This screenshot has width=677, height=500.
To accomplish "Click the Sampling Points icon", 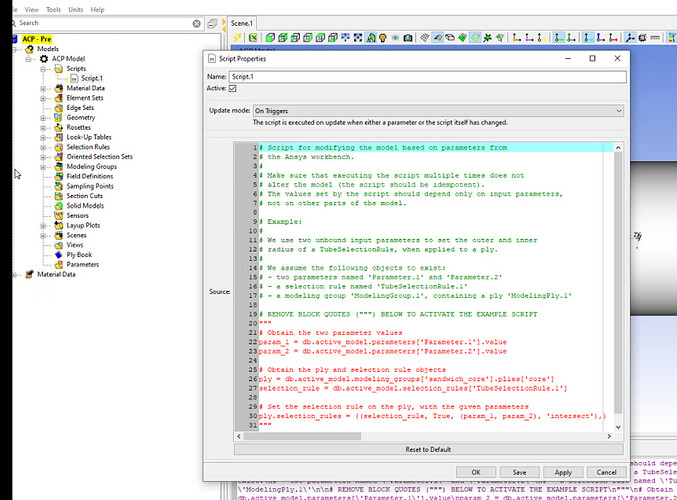I will 59,186.
